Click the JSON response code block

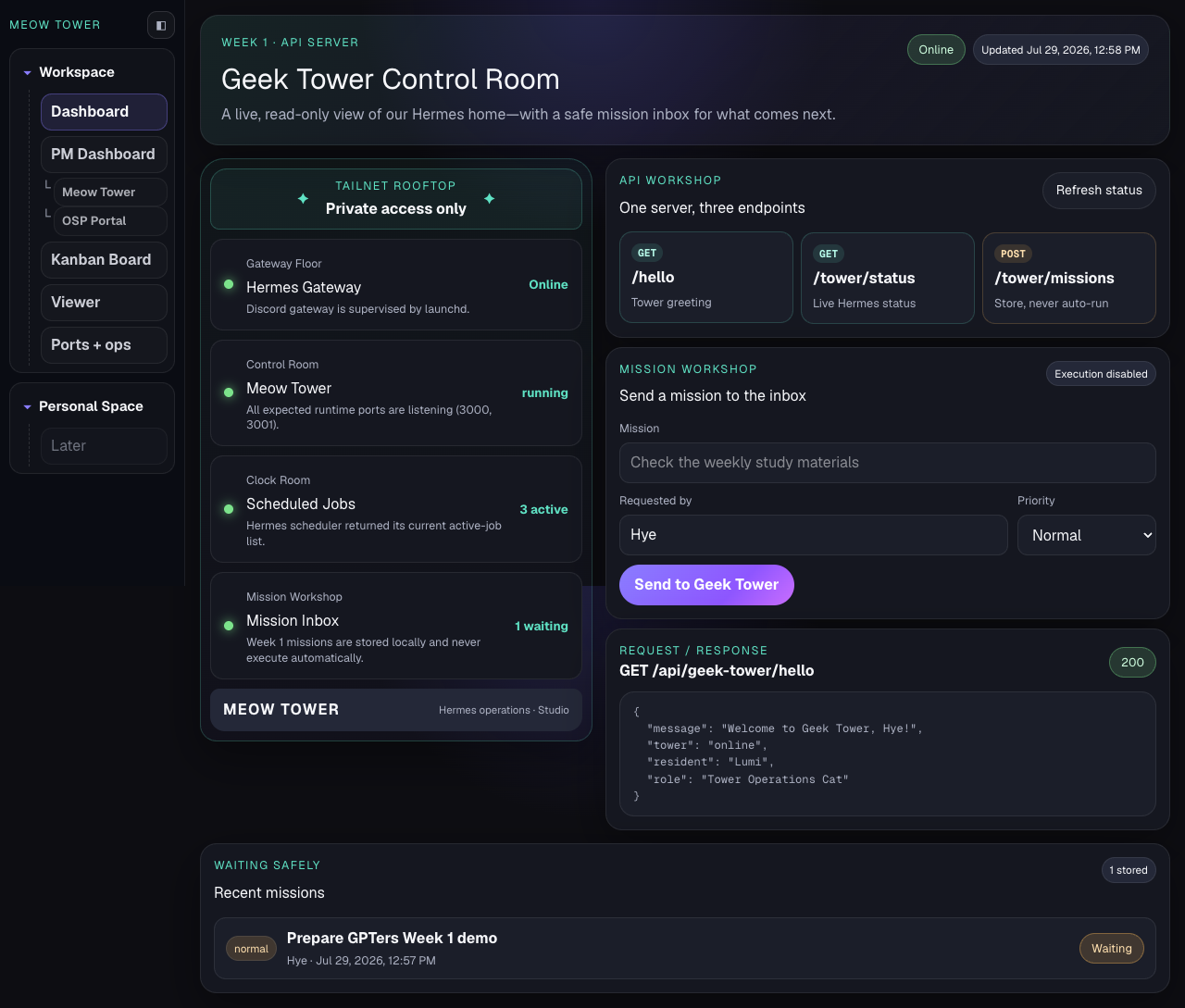[888, 754]
